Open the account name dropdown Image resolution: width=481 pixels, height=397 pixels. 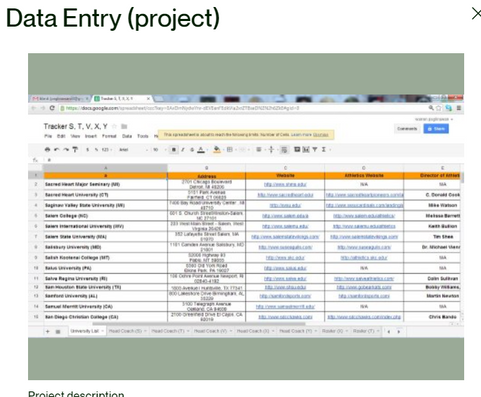click(434, 119)
